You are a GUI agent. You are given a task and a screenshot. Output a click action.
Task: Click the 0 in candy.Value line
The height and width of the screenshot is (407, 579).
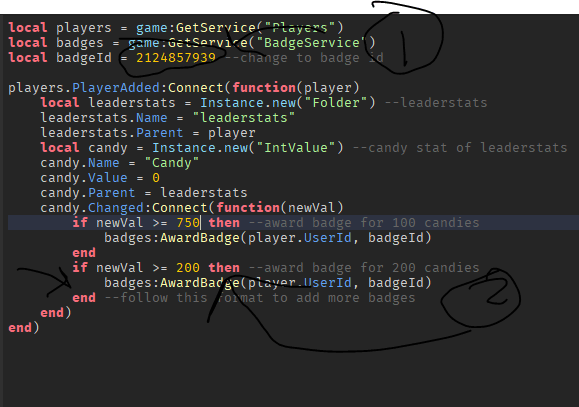point(156,178)
